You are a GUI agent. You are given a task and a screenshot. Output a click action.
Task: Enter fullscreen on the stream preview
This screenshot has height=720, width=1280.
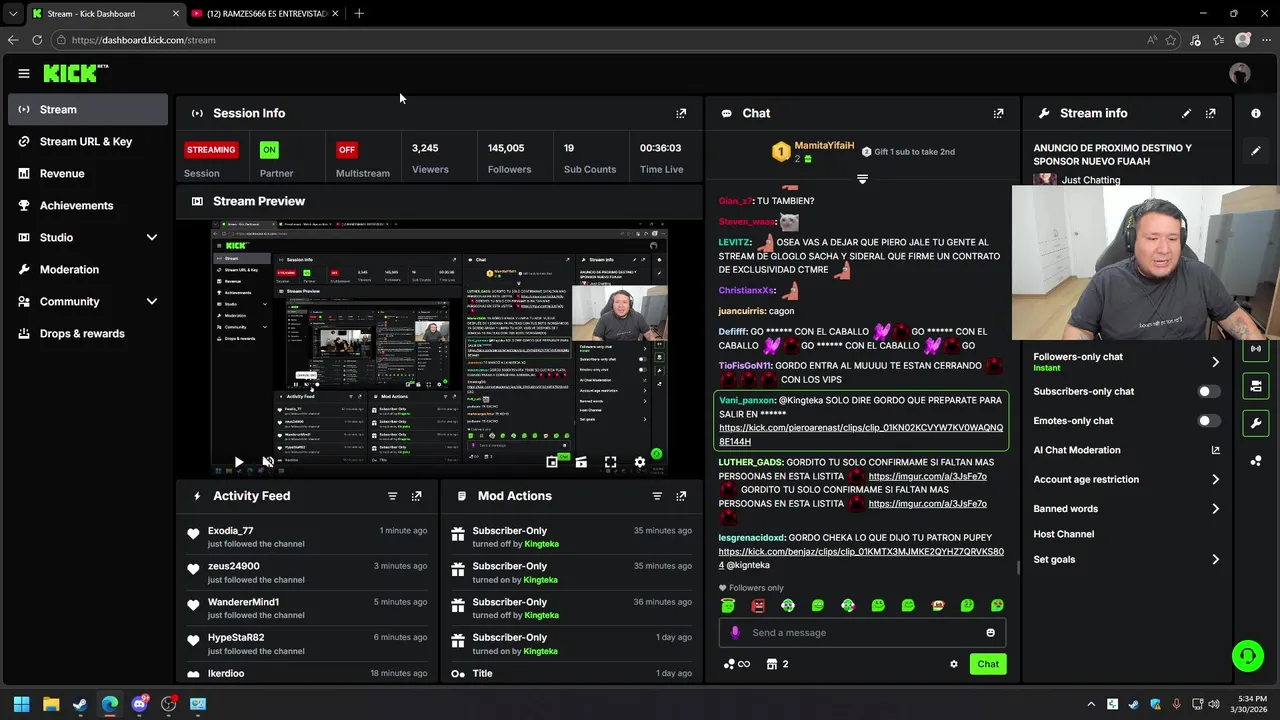pyautogui.click(x=610, y=462)
